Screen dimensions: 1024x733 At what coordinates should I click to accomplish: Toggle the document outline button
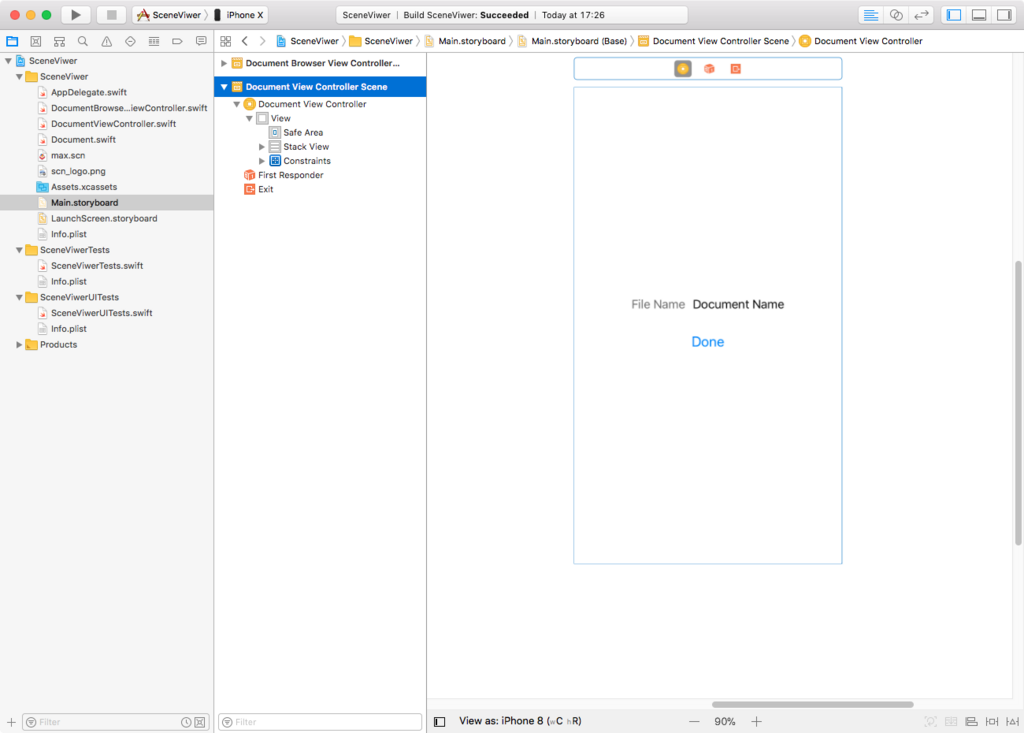[440, 721]
